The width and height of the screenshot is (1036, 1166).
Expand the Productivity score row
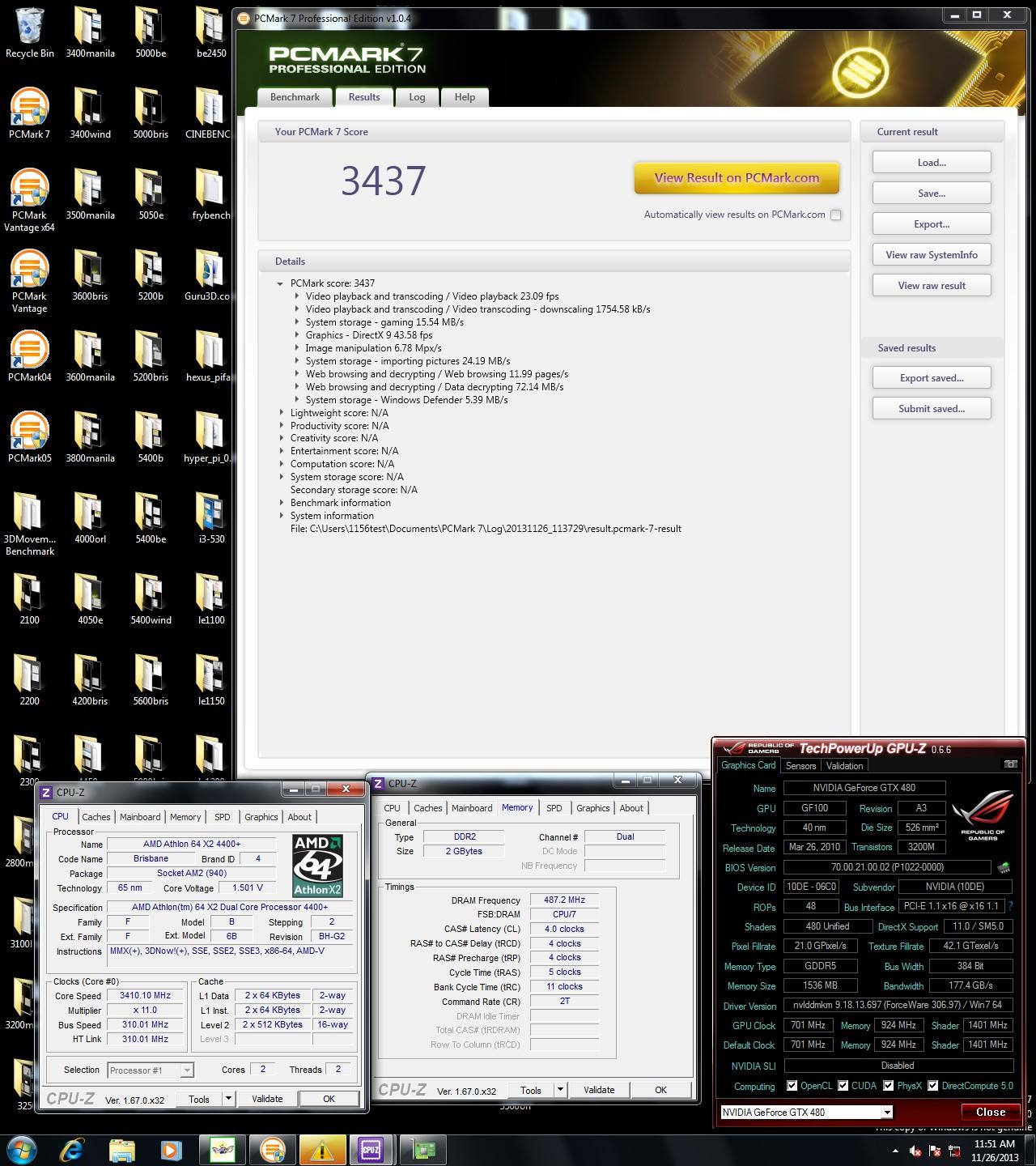pos(280,426)
